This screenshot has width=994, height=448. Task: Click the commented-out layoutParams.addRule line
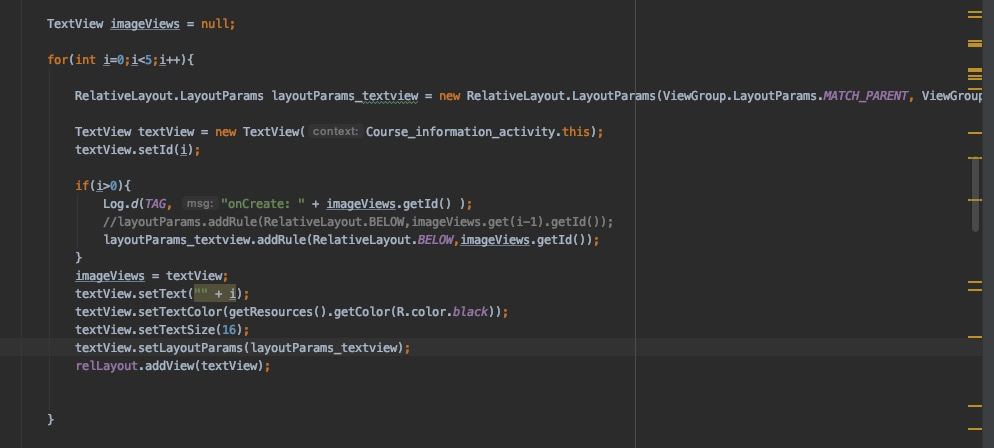tap(358, 222)
